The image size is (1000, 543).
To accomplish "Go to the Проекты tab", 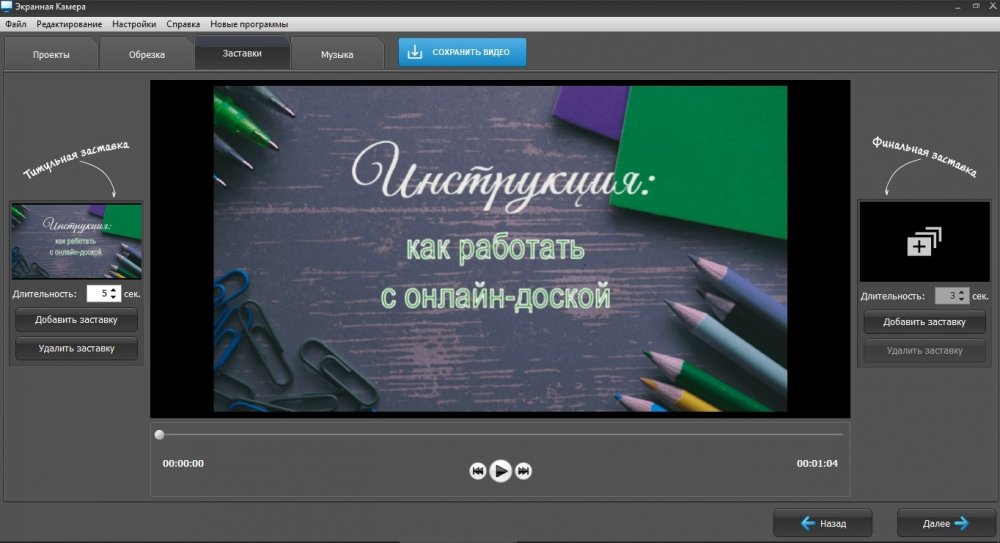I will click(x=51, y=54).
